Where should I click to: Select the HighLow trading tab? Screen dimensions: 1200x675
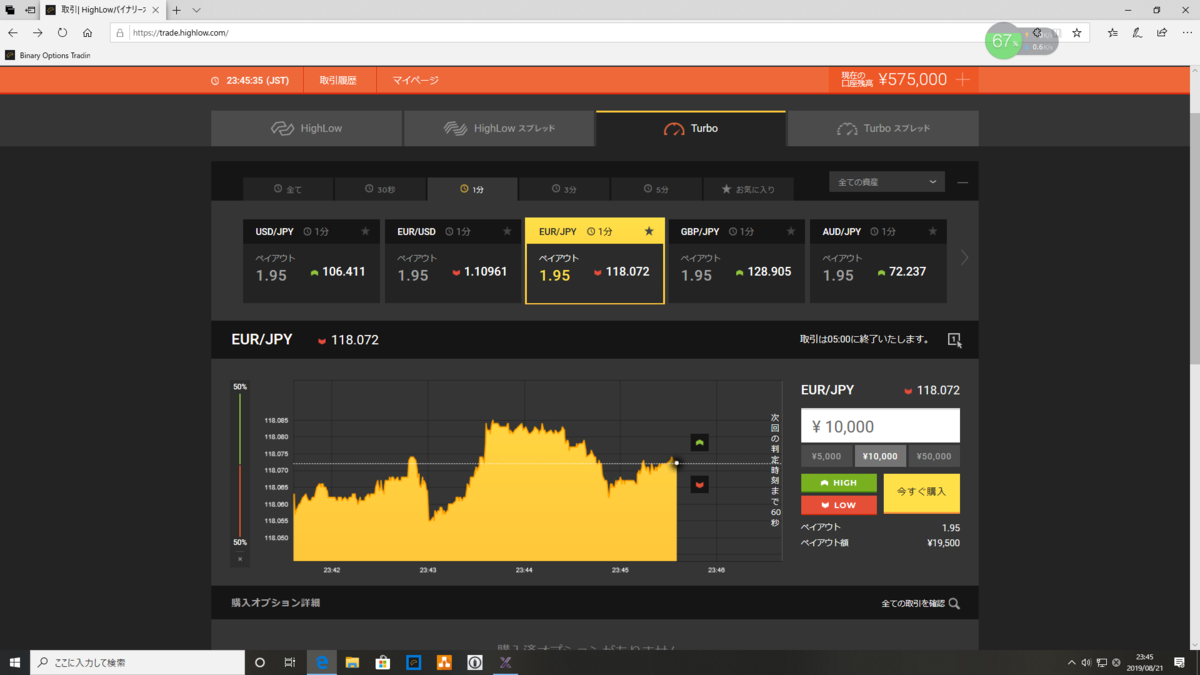click(306, 129)
